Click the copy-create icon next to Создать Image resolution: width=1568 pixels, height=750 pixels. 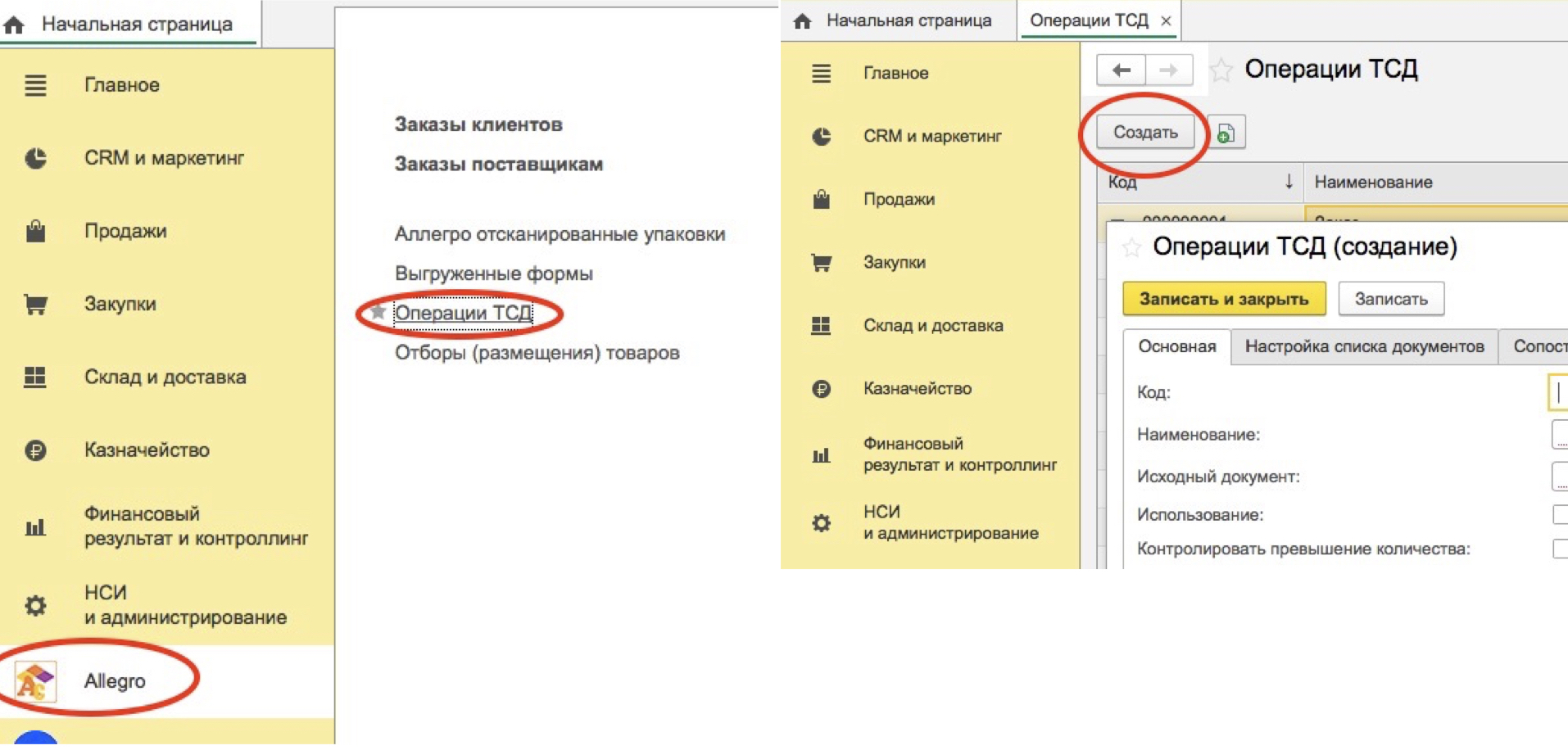[x=1226, y=133]
